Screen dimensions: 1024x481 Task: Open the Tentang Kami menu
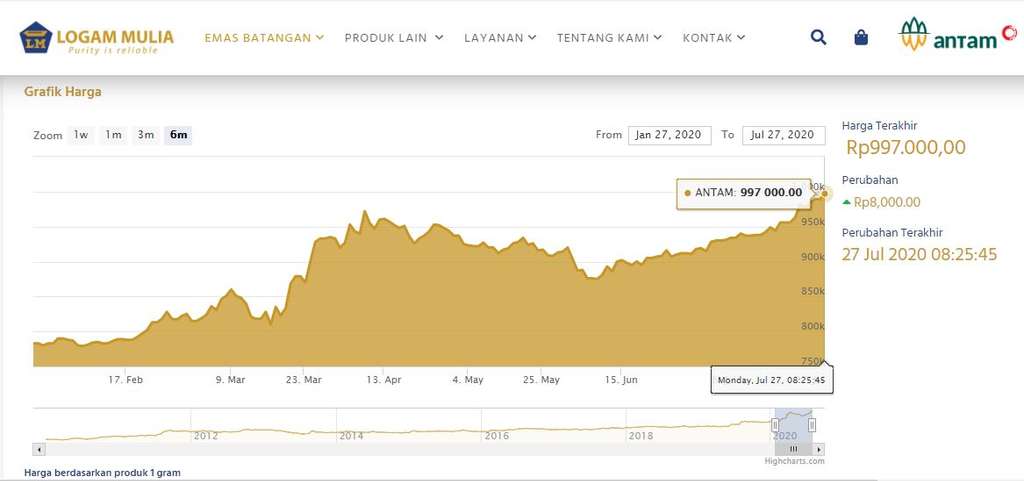click(609, 38)
